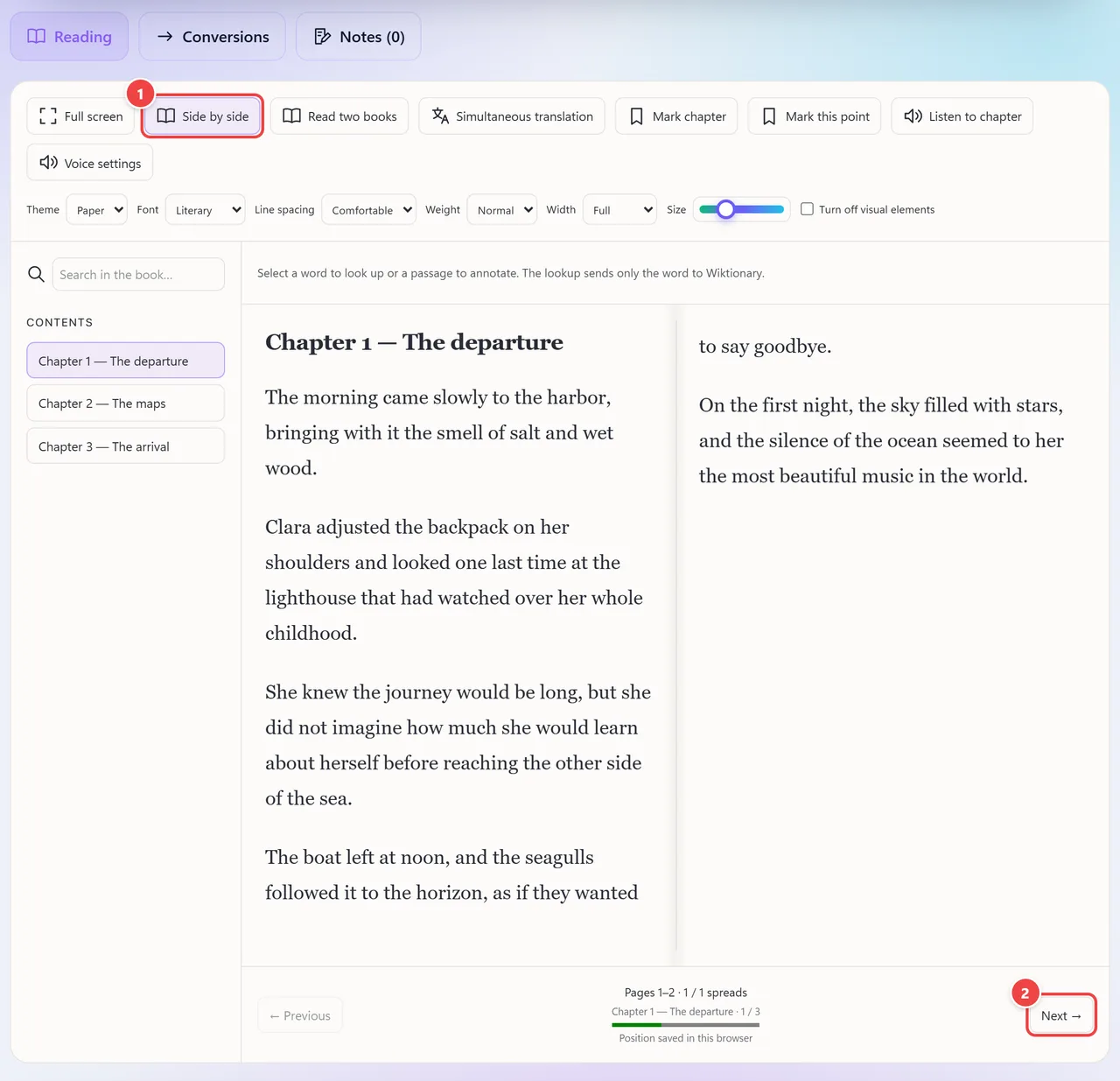
Task: Click the Read two books icon
Action: click(291, 116)
